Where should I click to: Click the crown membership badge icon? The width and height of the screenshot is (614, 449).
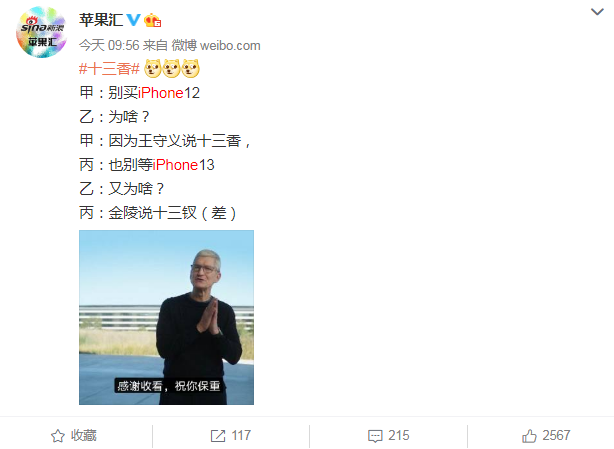152,20
